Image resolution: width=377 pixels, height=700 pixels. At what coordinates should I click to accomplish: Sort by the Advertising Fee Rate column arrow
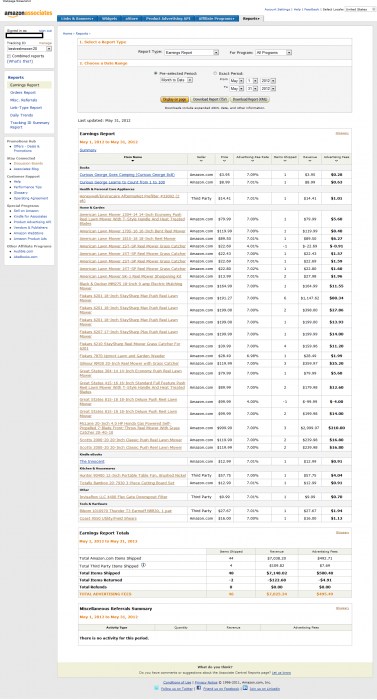(x=252, y=161)
